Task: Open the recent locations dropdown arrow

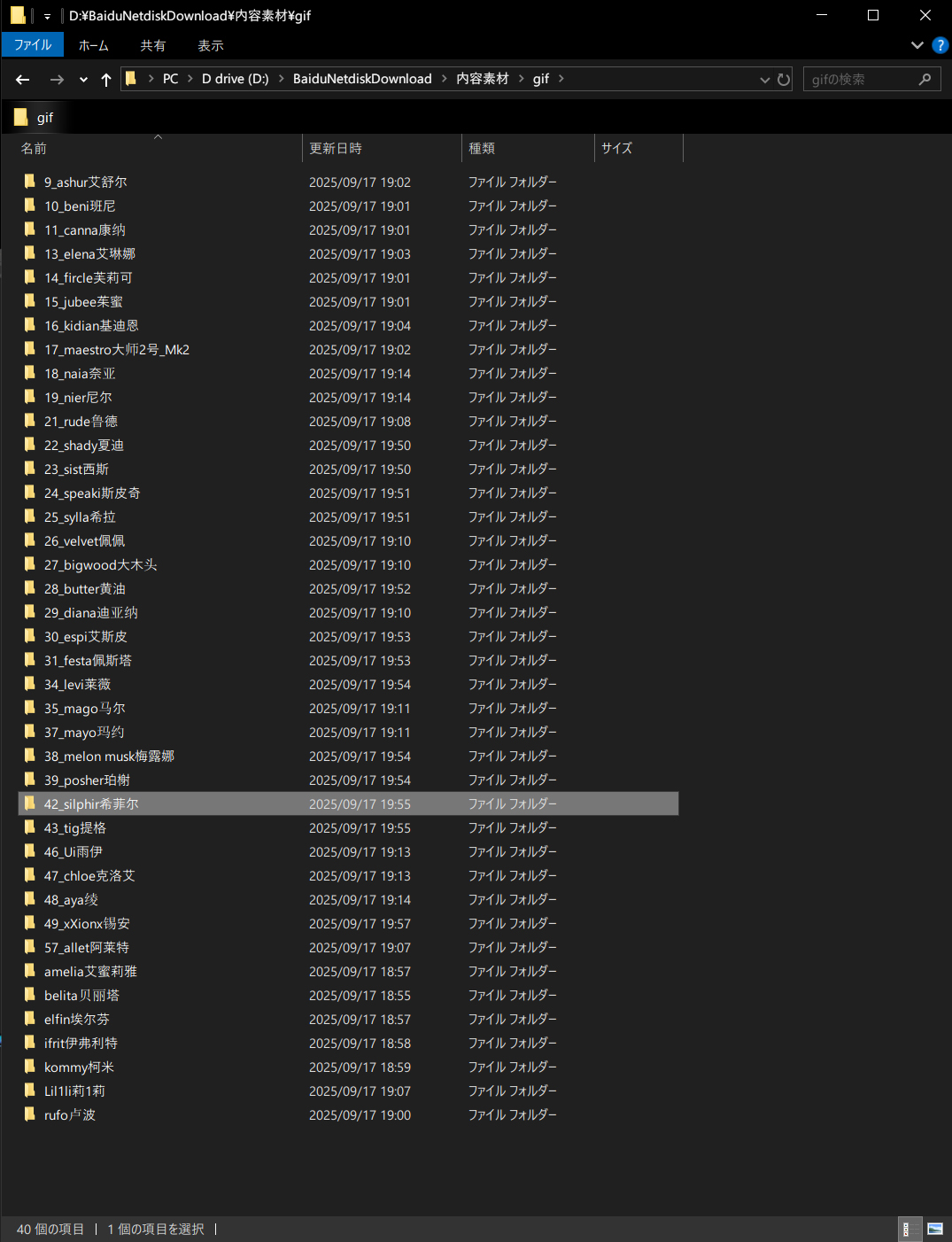Action: (x=83, y=80)
